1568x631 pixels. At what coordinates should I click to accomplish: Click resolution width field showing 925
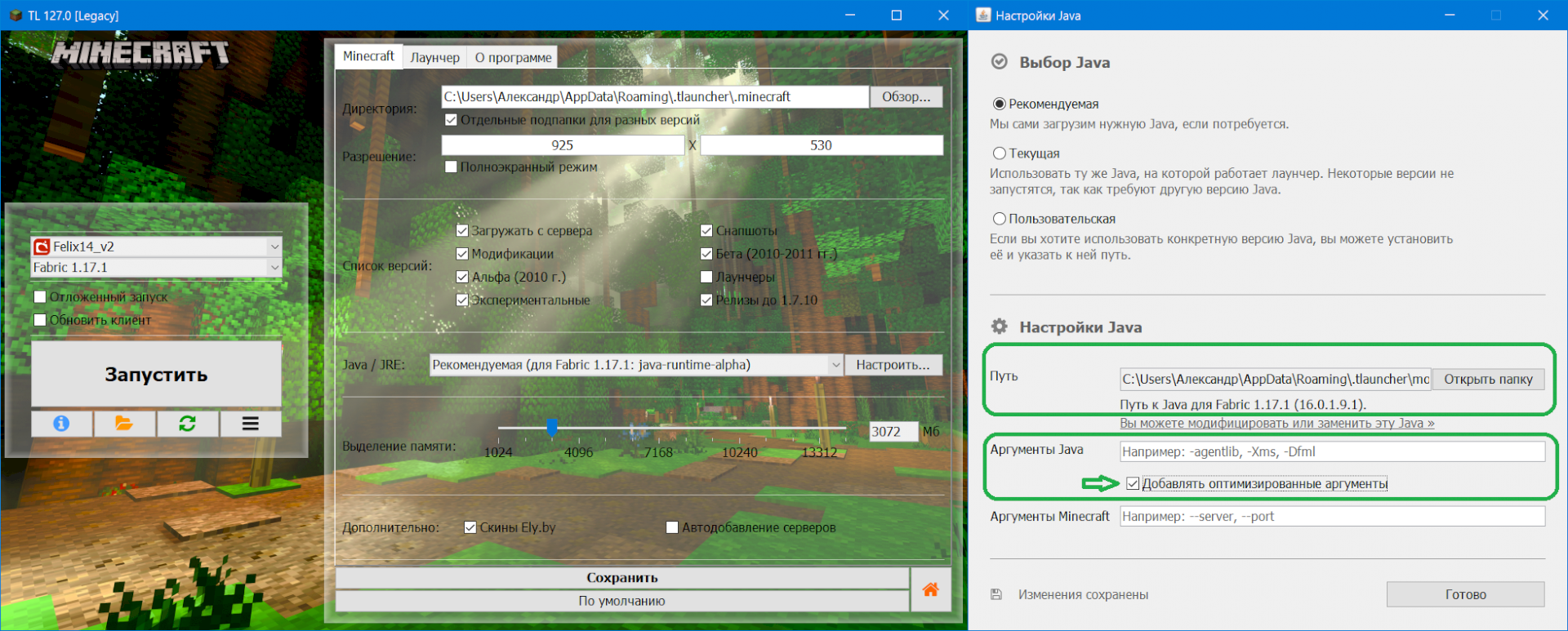click(x=563, y=145)
